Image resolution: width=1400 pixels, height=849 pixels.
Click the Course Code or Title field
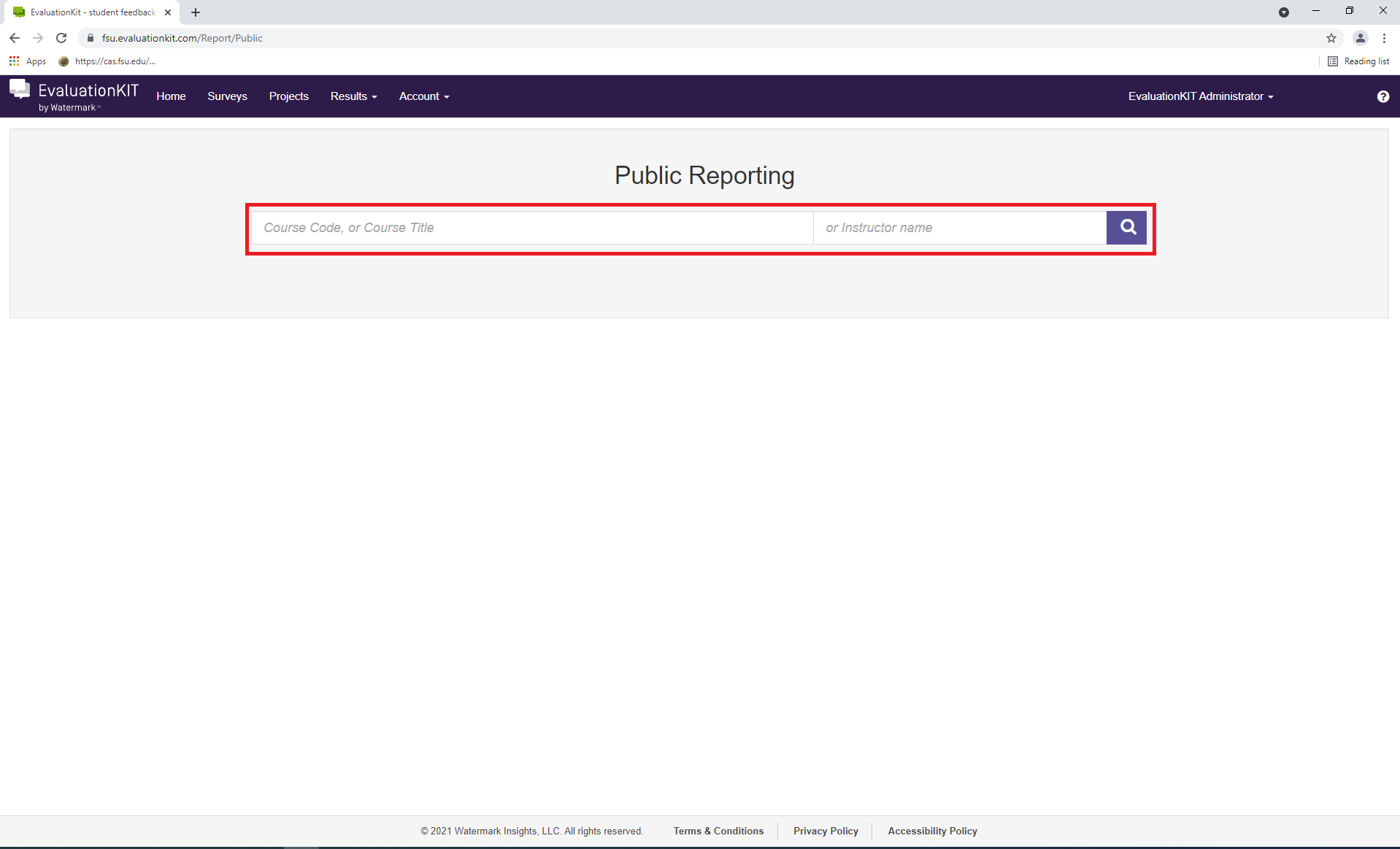(x=531, y=228)
